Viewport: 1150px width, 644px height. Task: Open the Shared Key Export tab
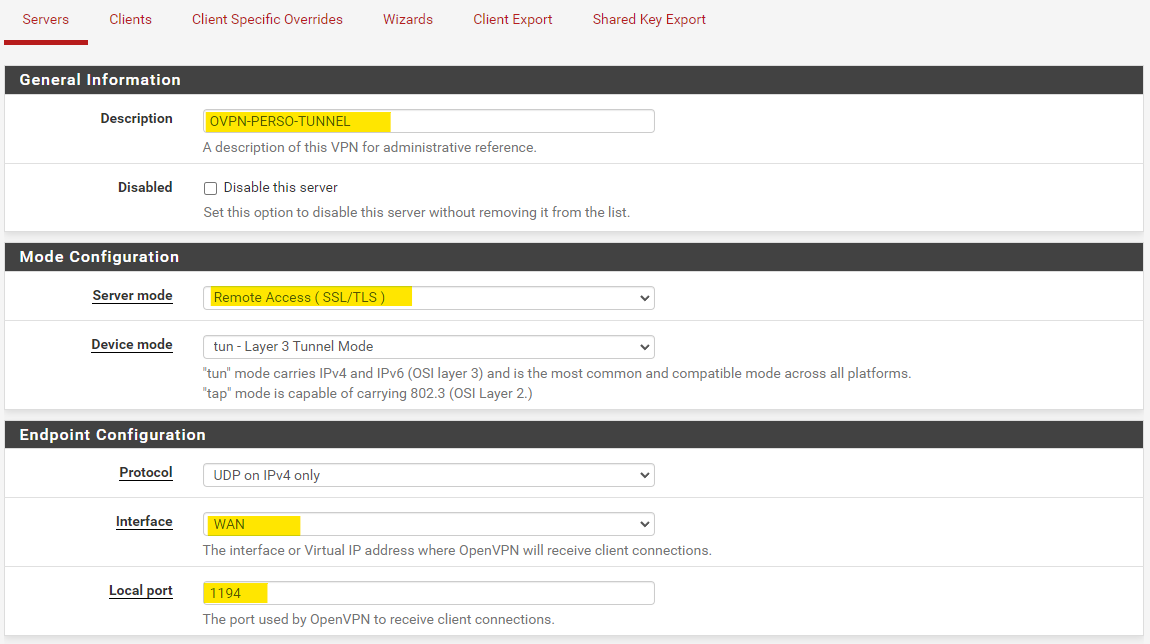click(x=649, y=19)
